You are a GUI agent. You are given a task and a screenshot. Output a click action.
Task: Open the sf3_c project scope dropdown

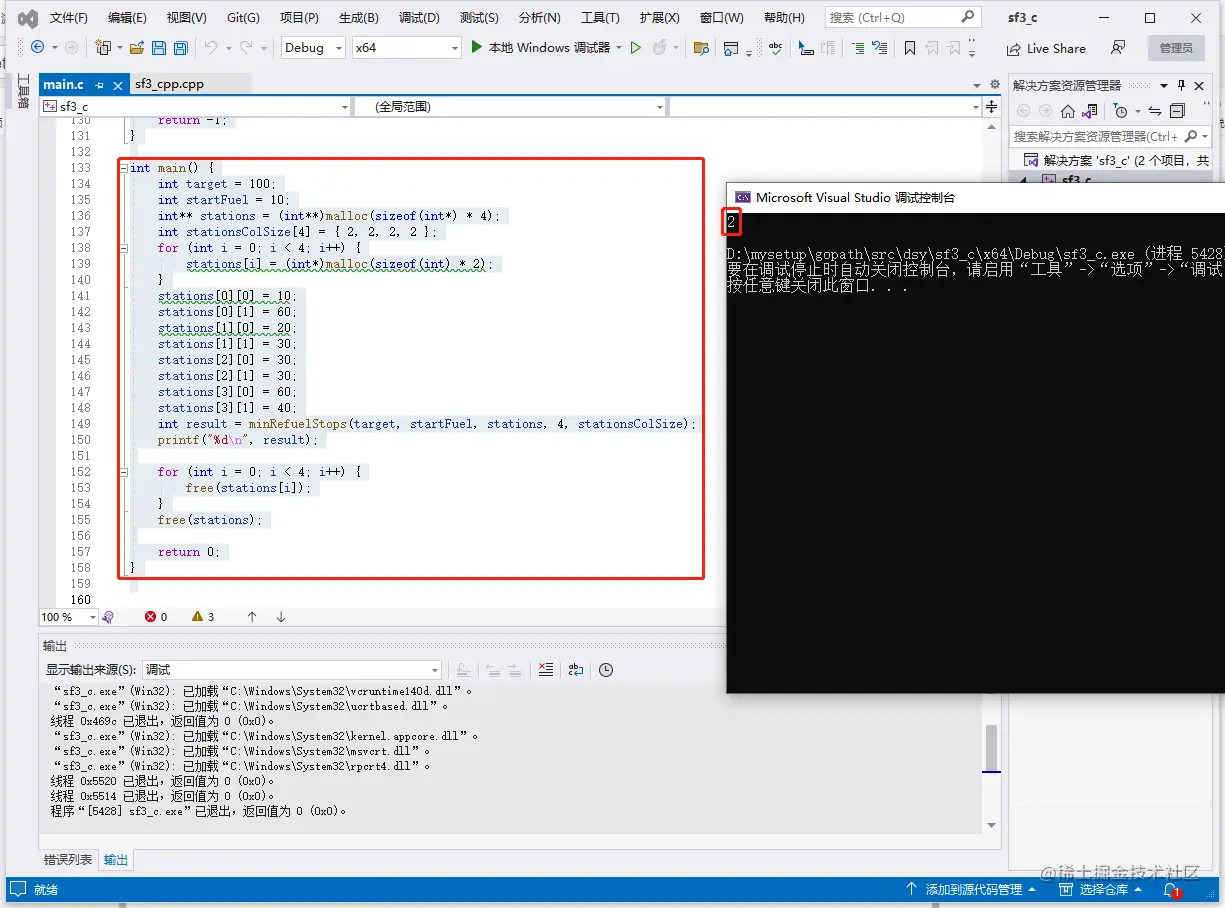pyautogui.click(x=195, y=106)
